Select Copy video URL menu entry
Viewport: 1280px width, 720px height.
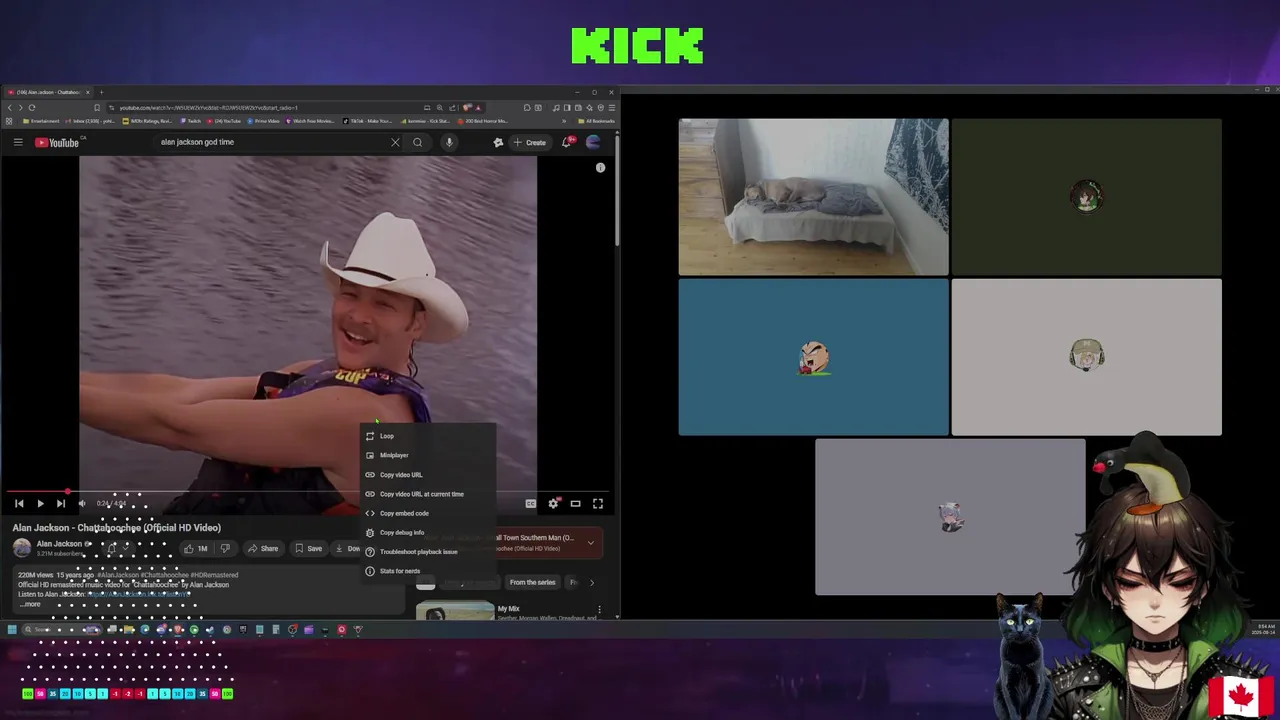click(x=428, y=474)
